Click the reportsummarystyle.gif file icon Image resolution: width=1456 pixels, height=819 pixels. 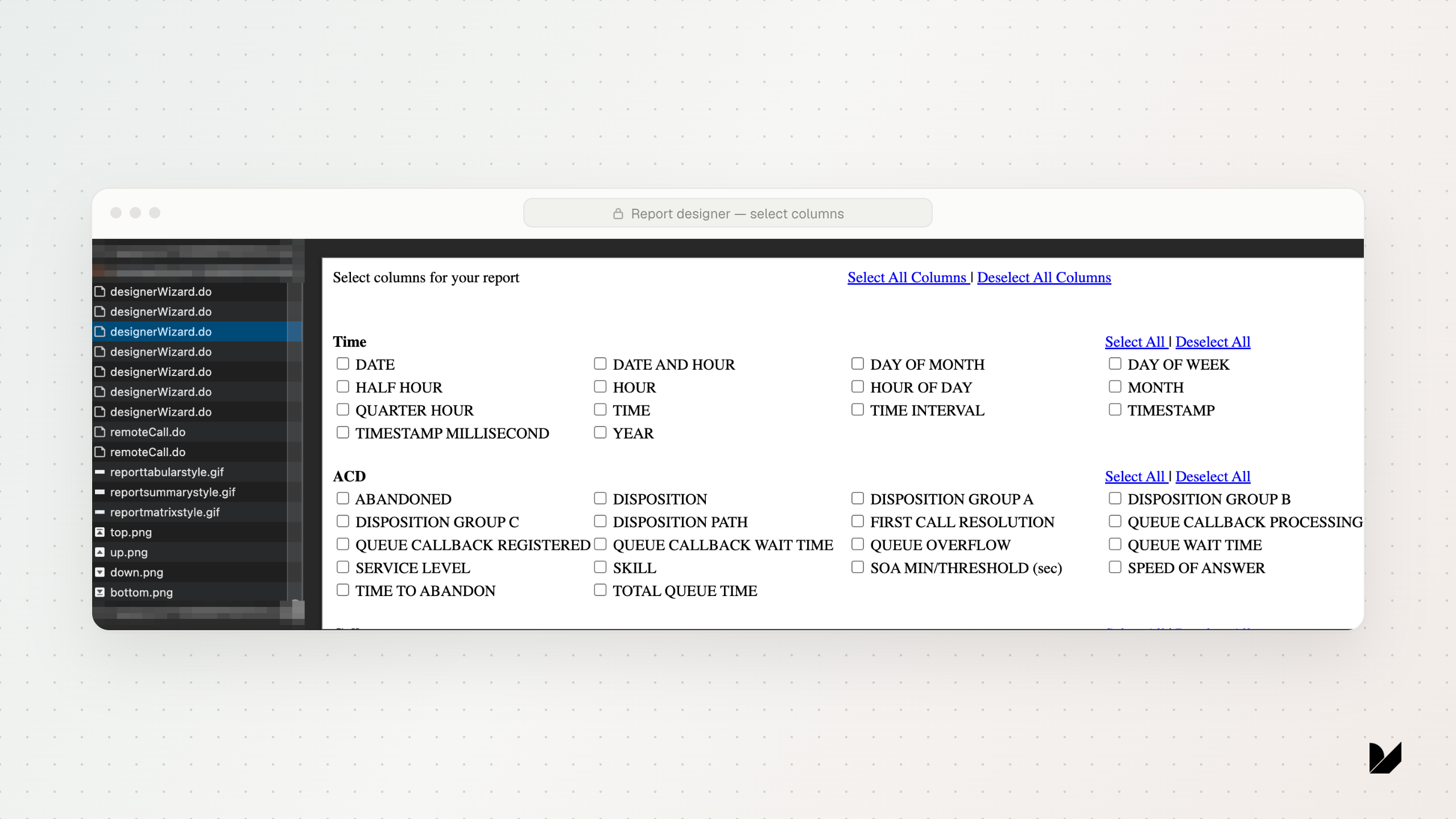coord(100,492)
